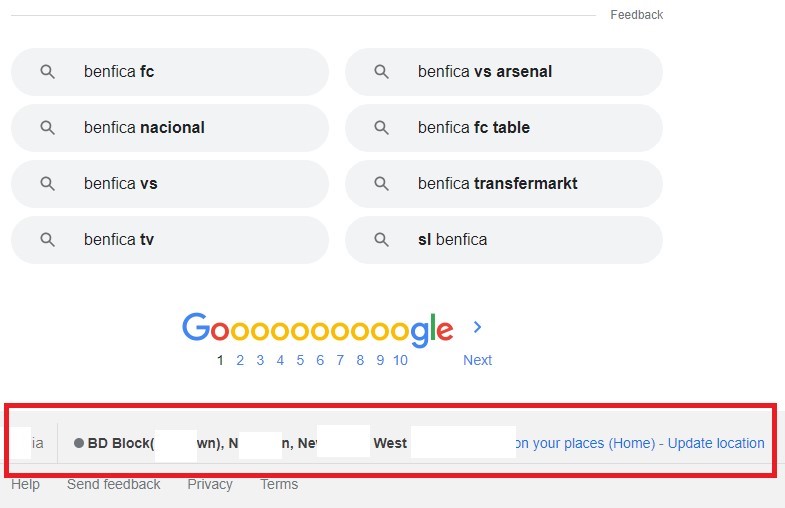Go to results page 5
This screenshot has height=508, width=785.
[300, 360]
